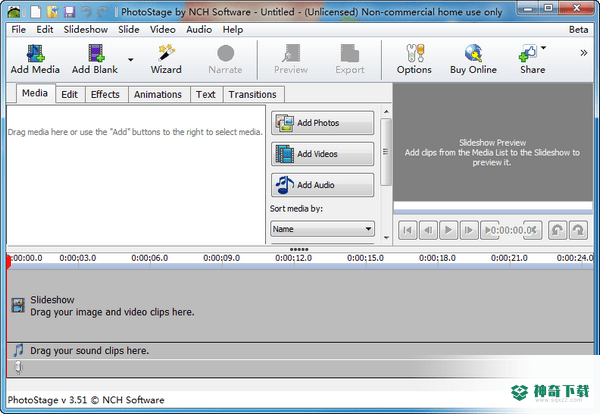This screenshot has width=600, height=414.
Task: Switch to the Animations tab
Action: (158, 95)
